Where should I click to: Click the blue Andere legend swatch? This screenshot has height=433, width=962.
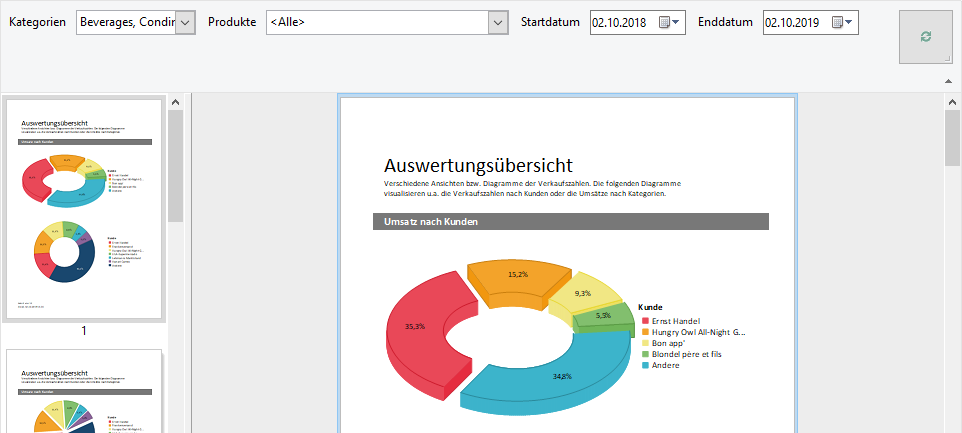coord(645,365)
